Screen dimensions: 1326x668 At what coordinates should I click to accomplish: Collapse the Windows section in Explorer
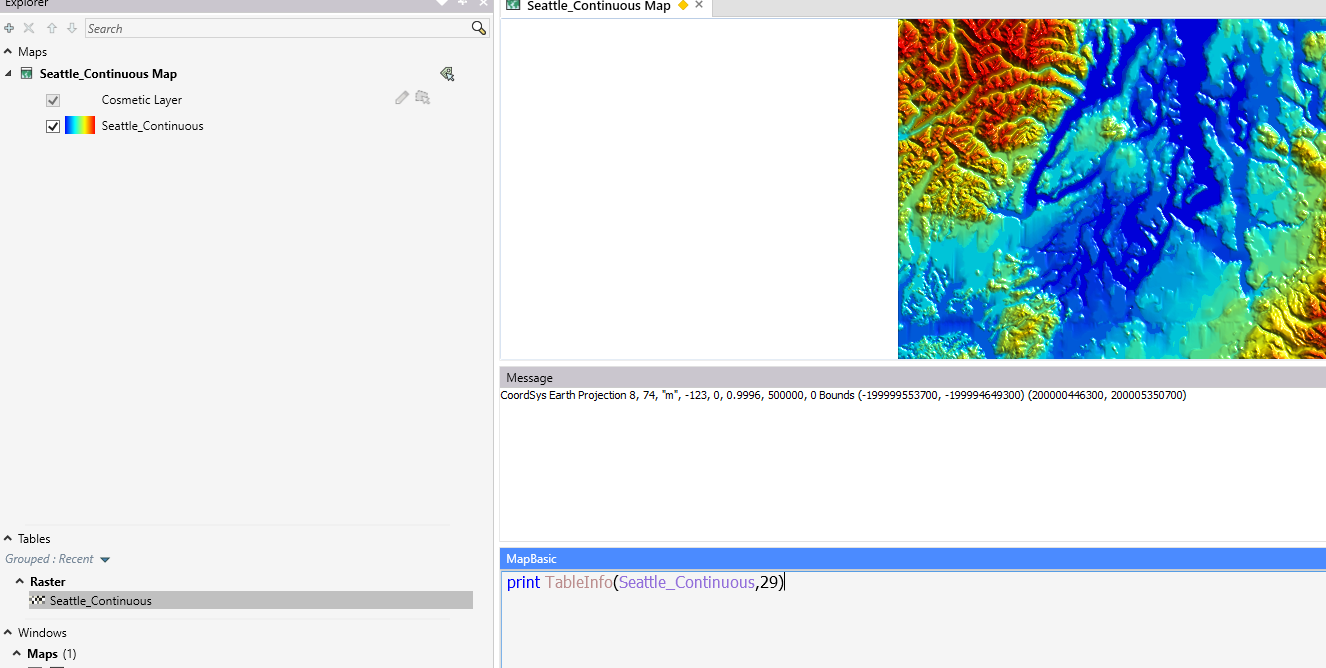point(9,632)
